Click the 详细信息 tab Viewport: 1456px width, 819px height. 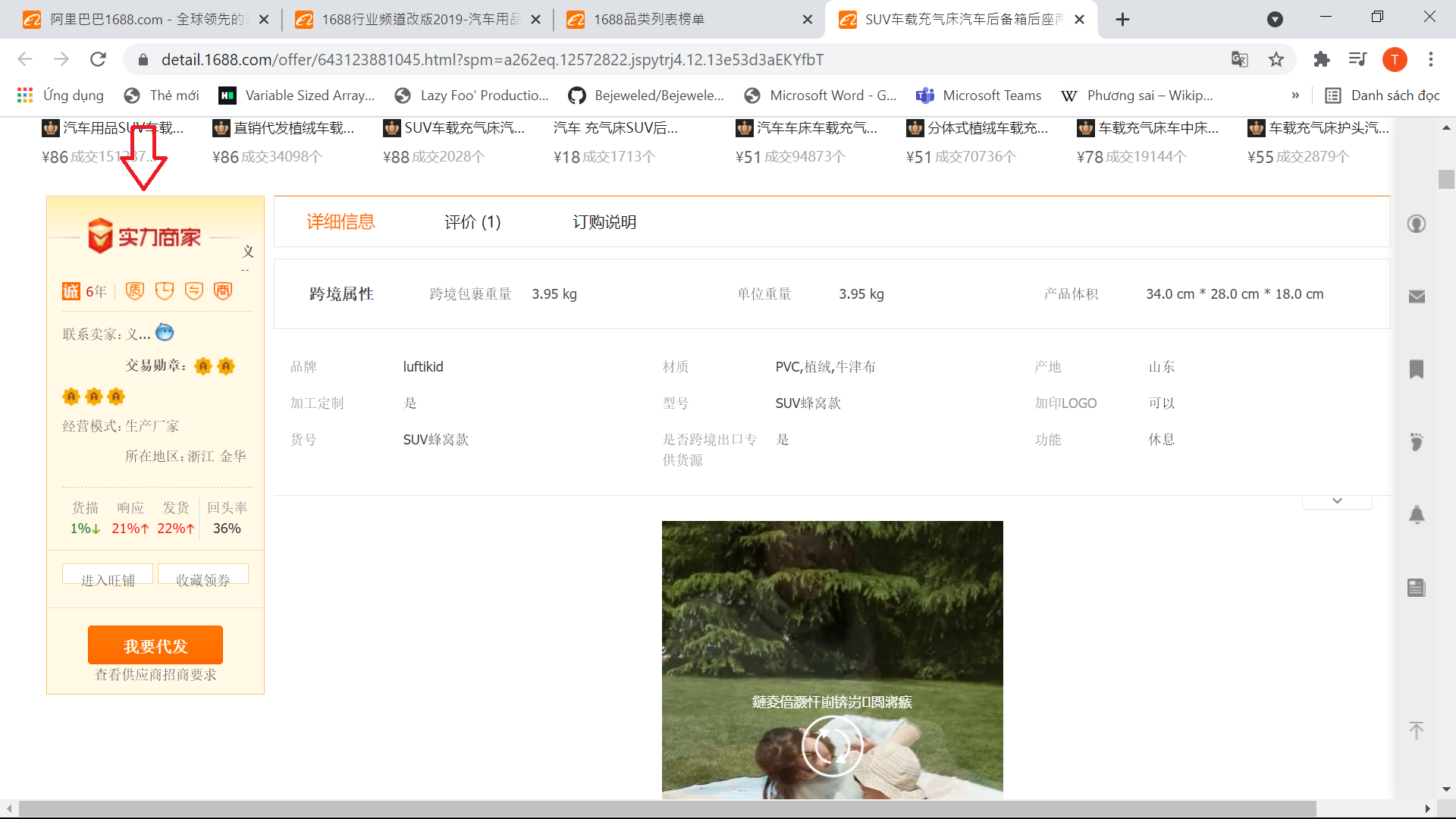[340, 222]
